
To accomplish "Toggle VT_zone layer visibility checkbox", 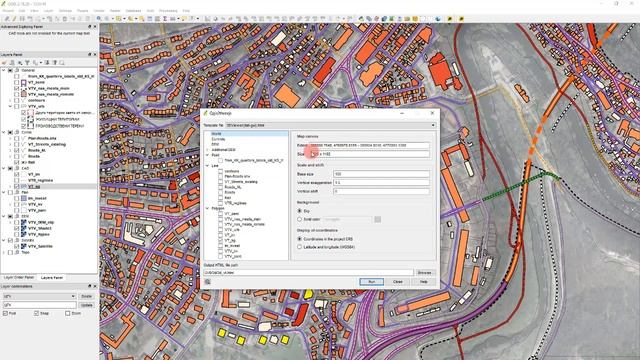I will pyautogui.click(x=17, y=82).
